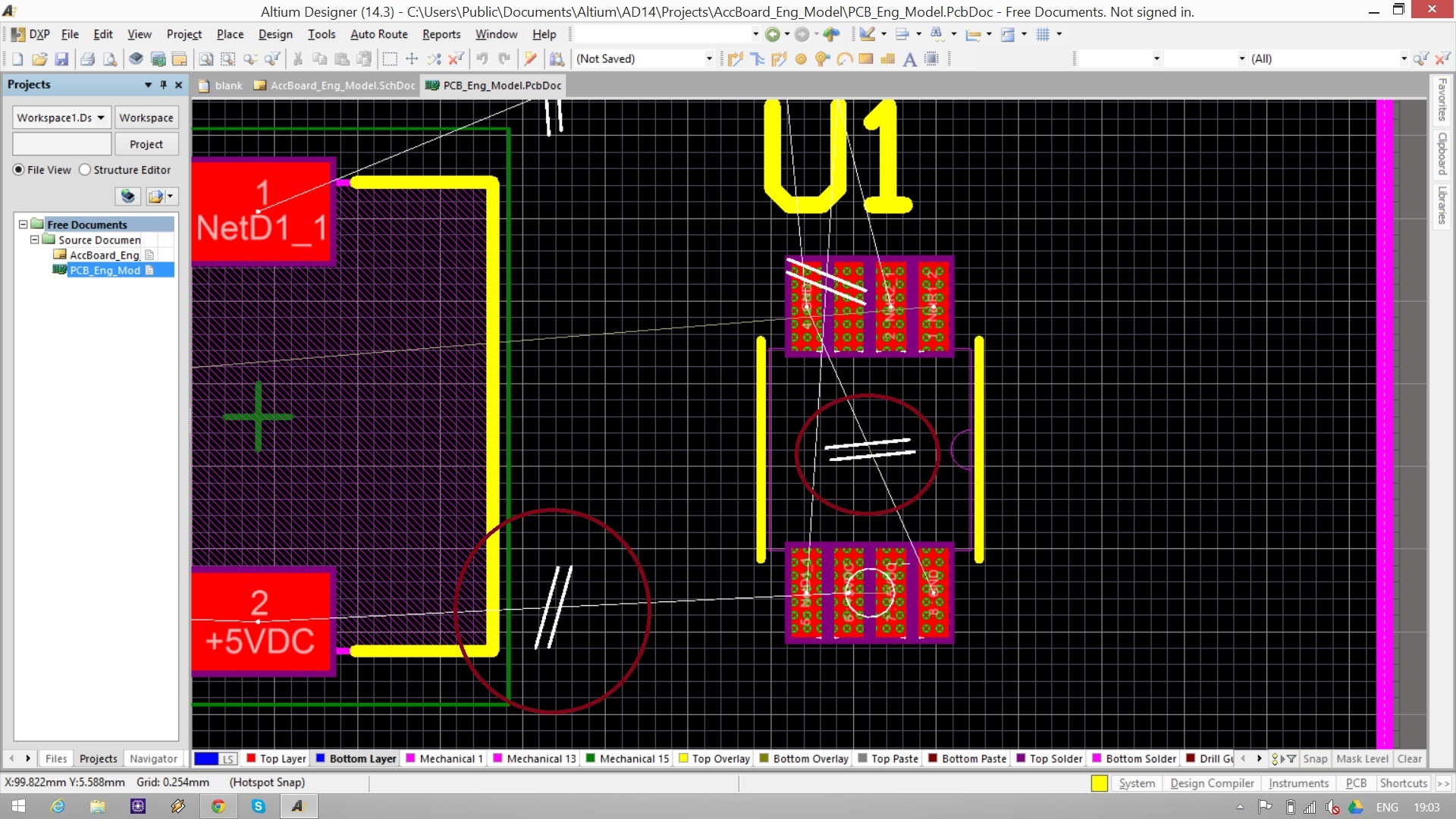Click the Grids toolbar icon

pos(1043,34)
